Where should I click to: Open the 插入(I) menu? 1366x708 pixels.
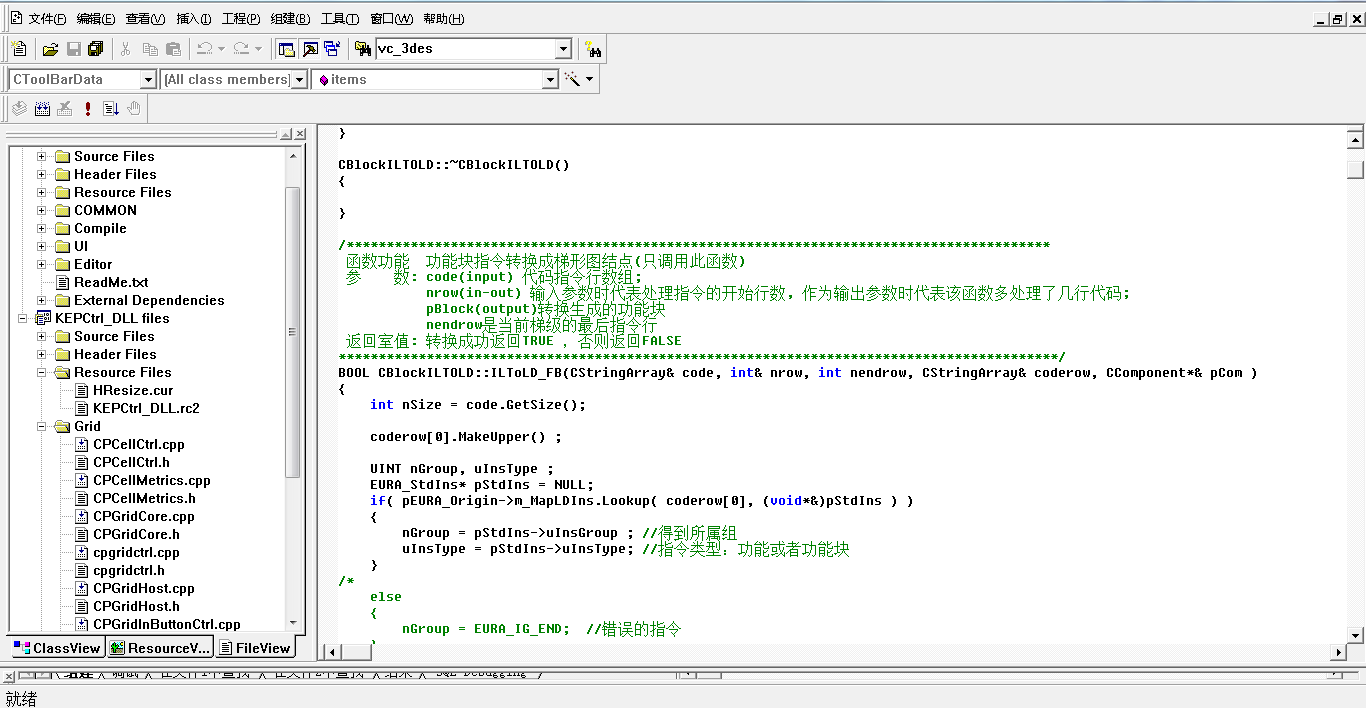194,18
